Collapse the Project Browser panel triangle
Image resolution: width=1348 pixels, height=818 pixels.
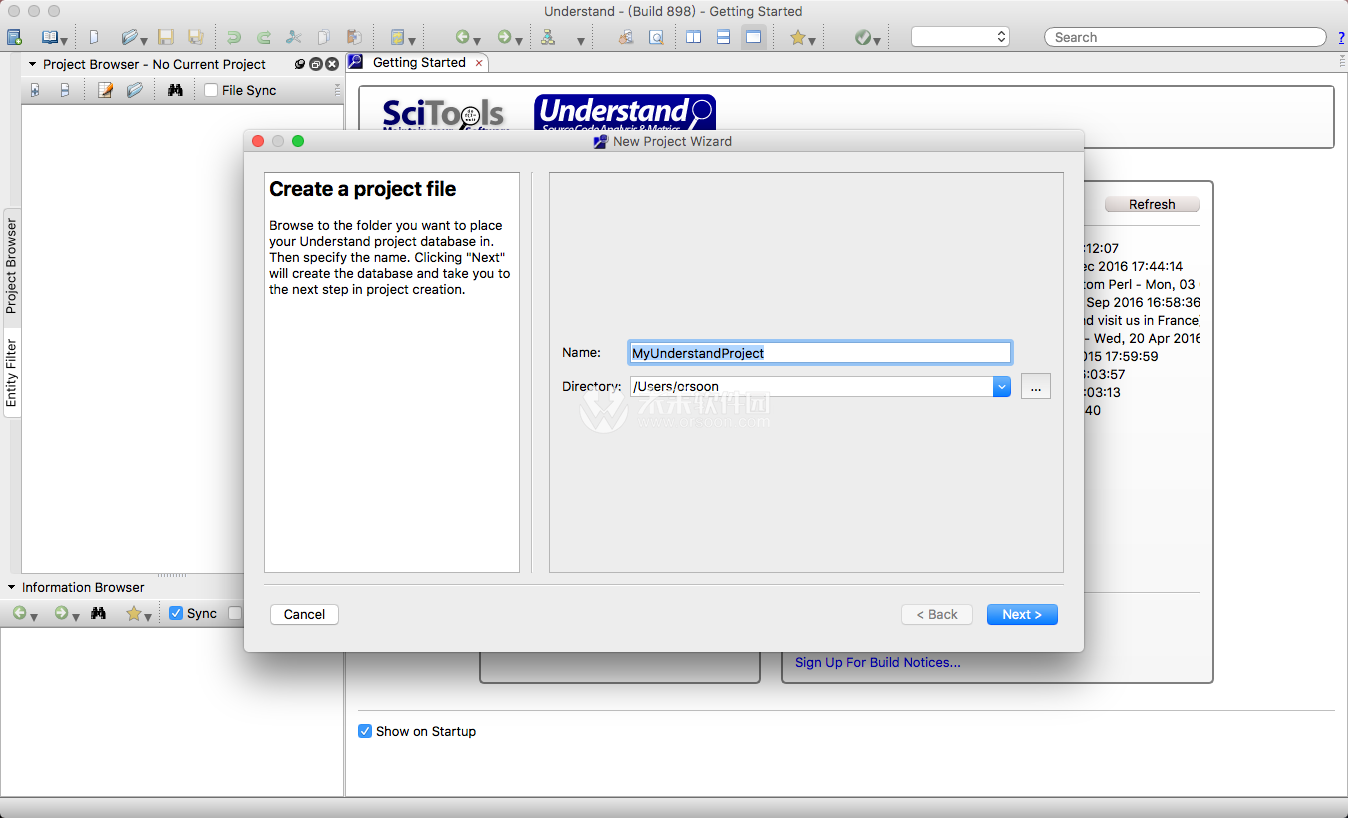[x=32, y=64]
